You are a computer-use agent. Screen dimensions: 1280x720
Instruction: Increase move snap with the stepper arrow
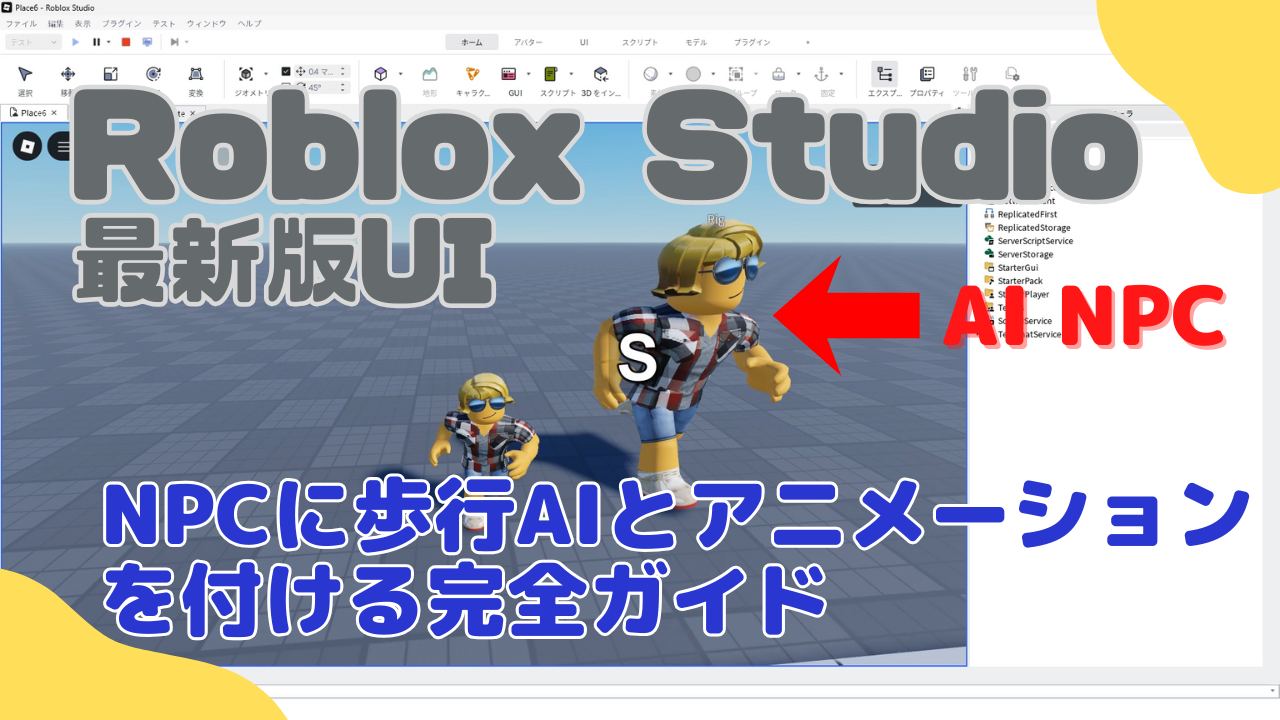click(x=343, y=68)
